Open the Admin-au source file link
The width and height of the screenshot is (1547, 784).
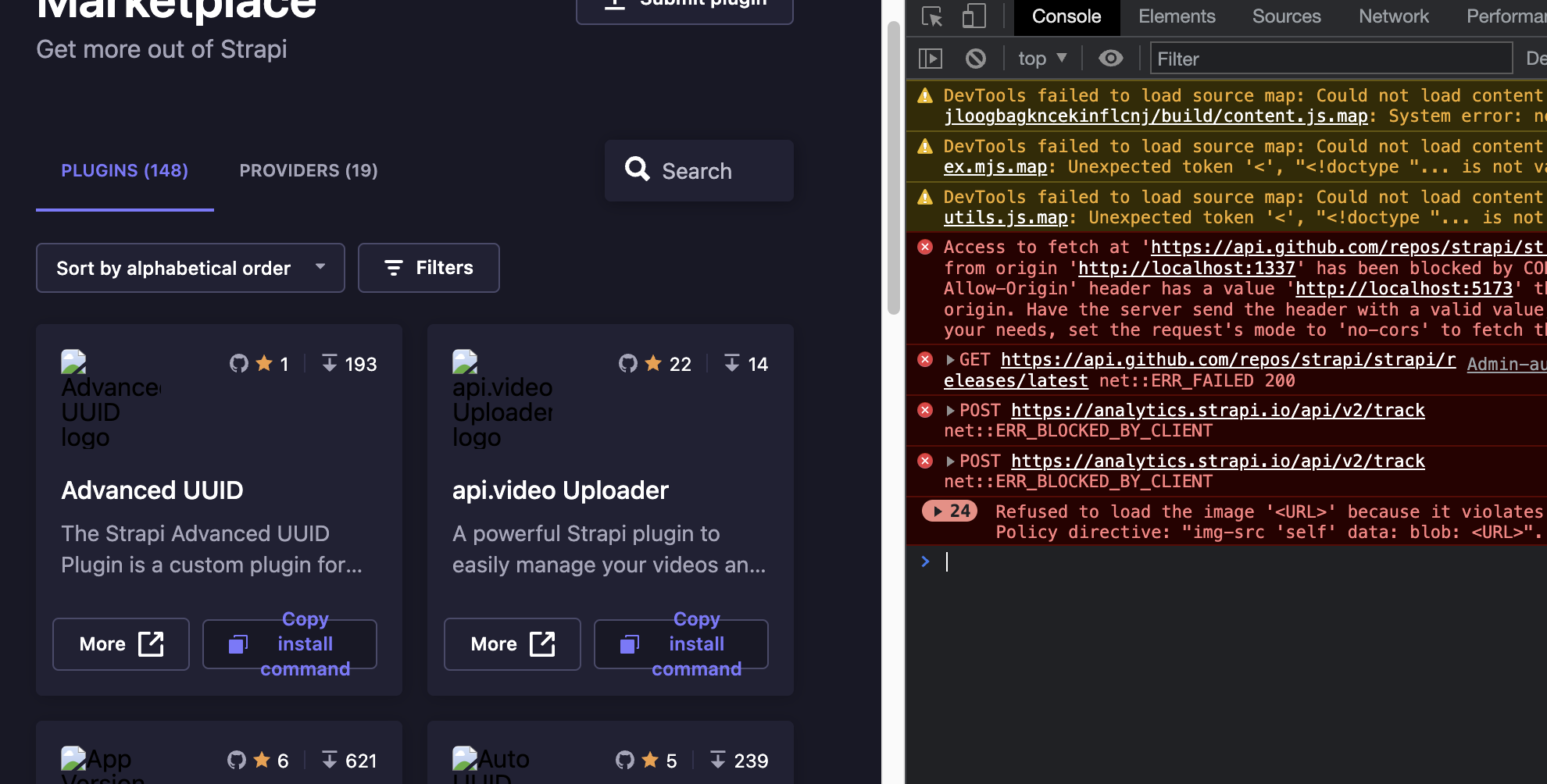[x=1506, y=364]
